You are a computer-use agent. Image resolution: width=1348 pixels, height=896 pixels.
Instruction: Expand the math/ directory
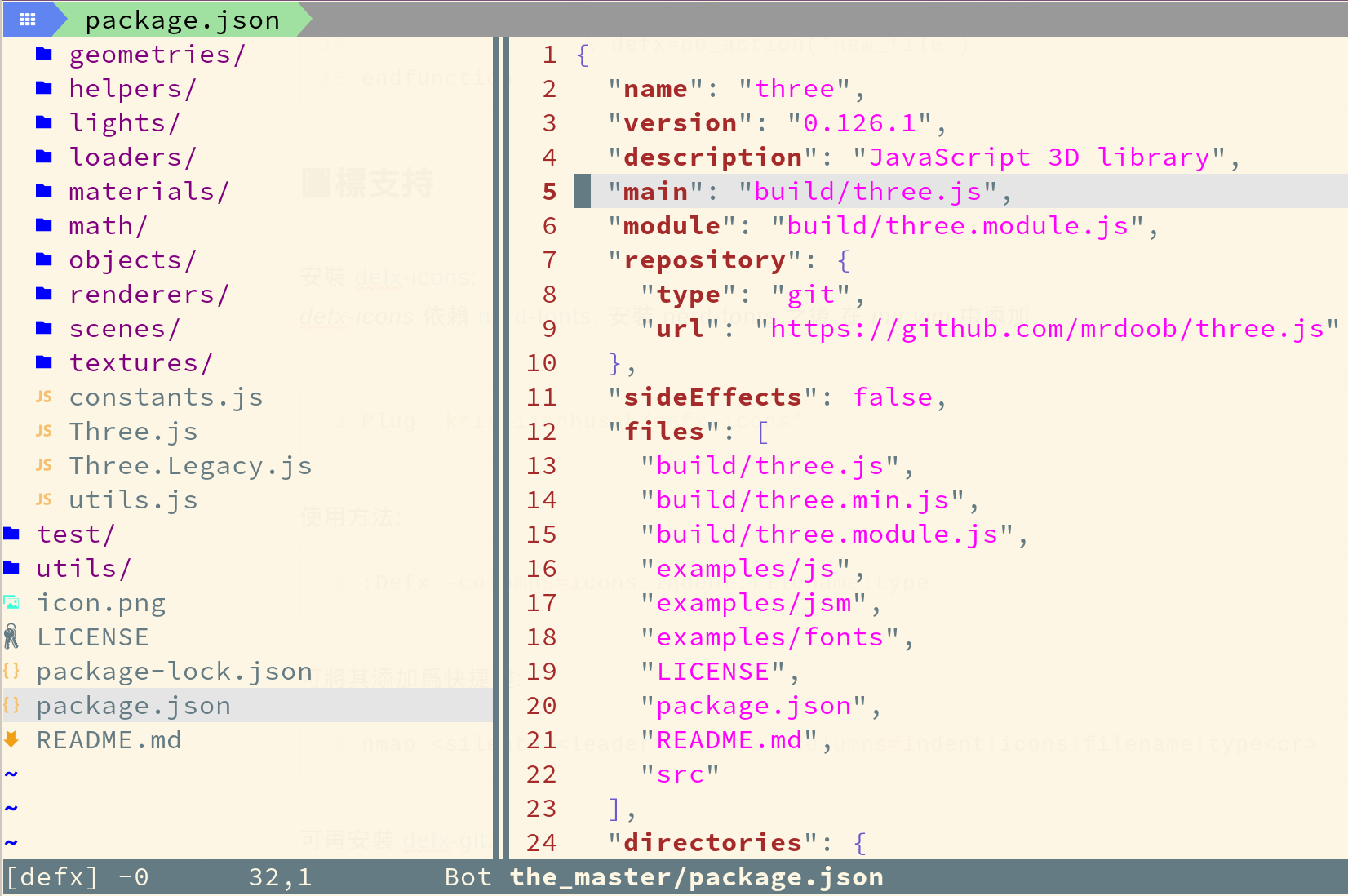[108, 226]
